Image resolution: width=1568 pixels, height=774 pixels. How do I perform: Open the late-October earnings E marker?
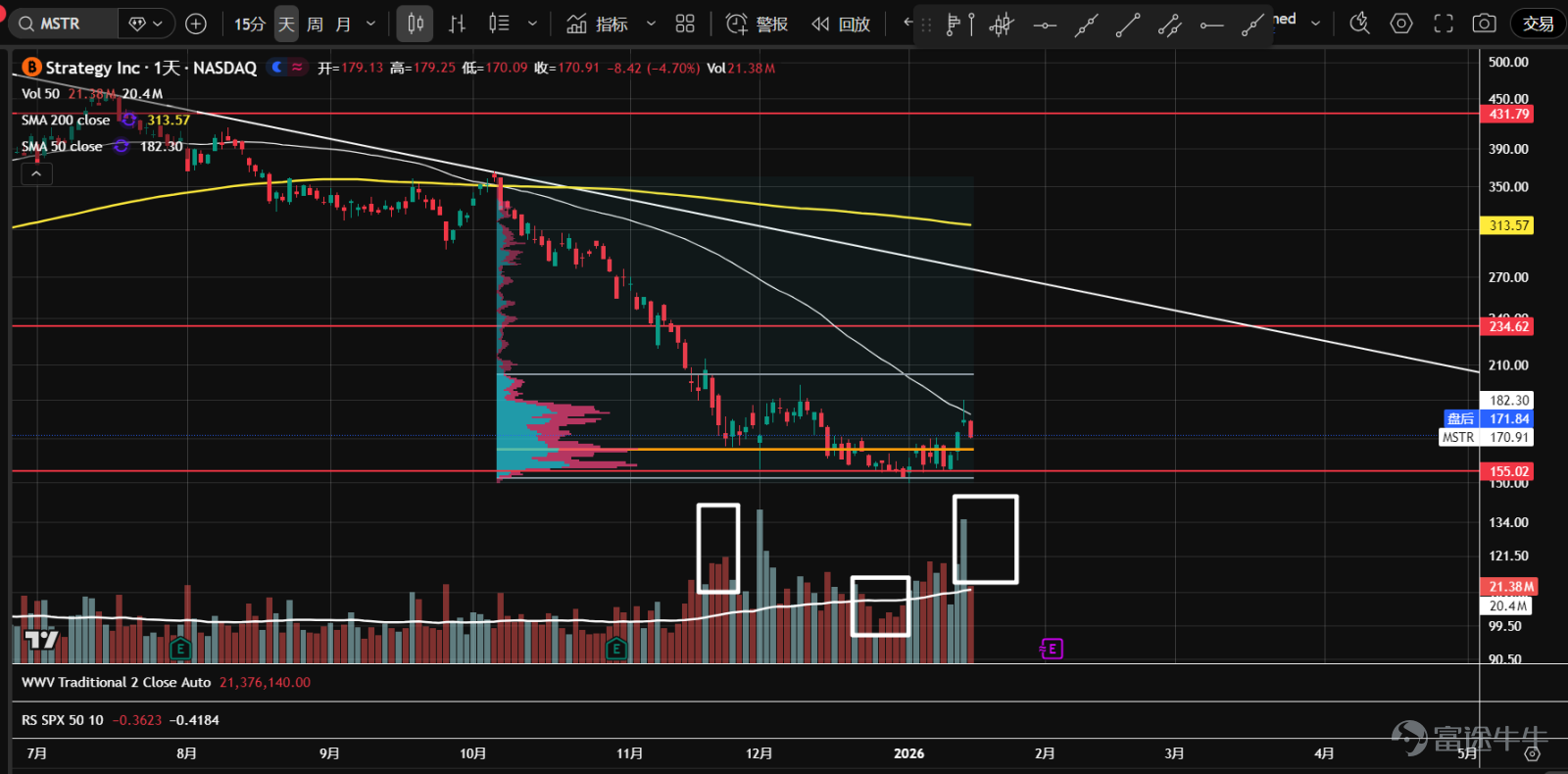[616, 649]
